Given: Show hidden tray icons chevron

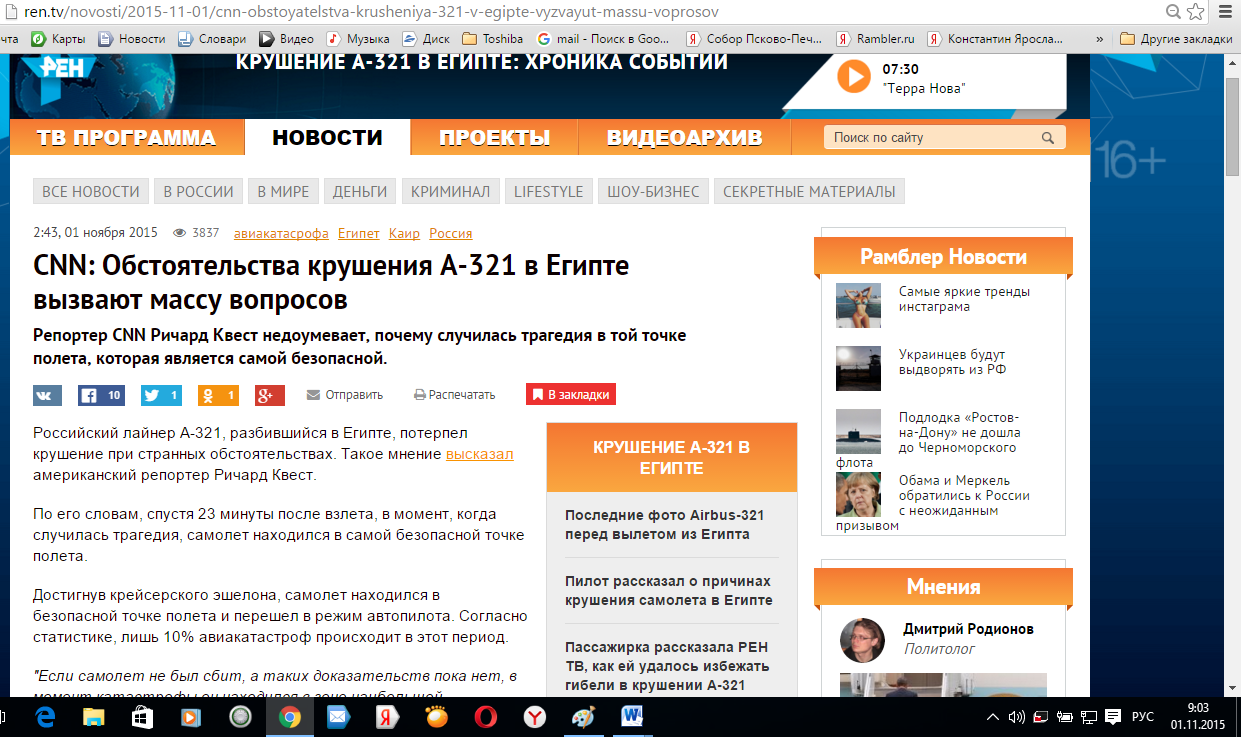Looking at the screenshot, I should (993, 717).
